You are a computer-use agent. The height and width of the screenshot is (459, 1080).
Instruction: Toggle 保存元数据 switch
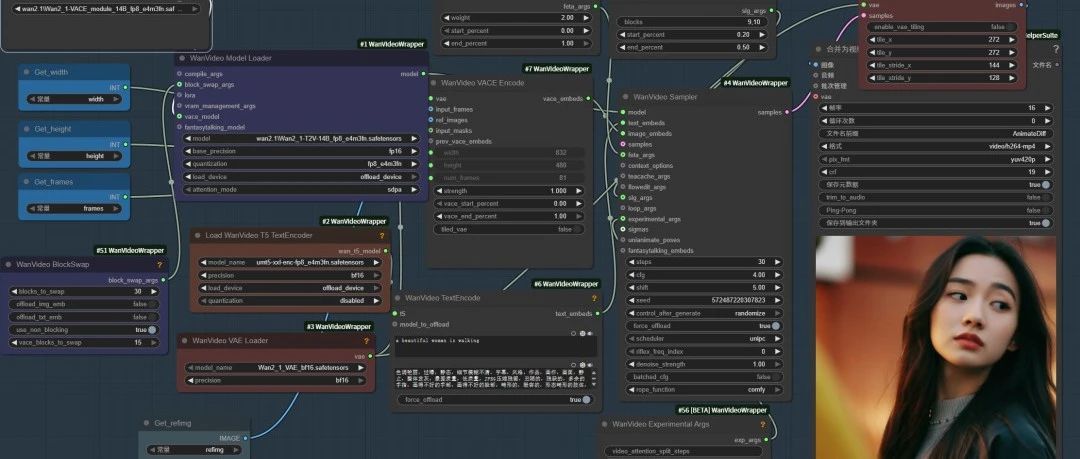(x=936, y=185)
